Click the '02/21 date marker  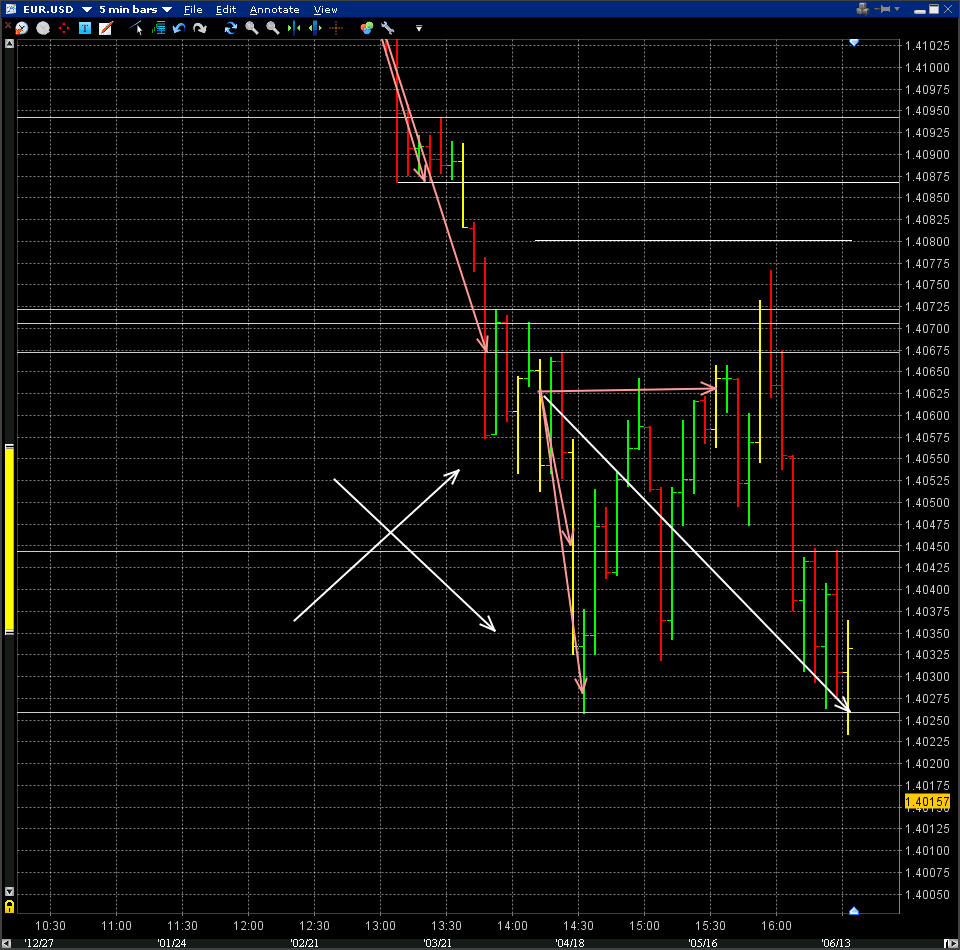tap(304, 943)
